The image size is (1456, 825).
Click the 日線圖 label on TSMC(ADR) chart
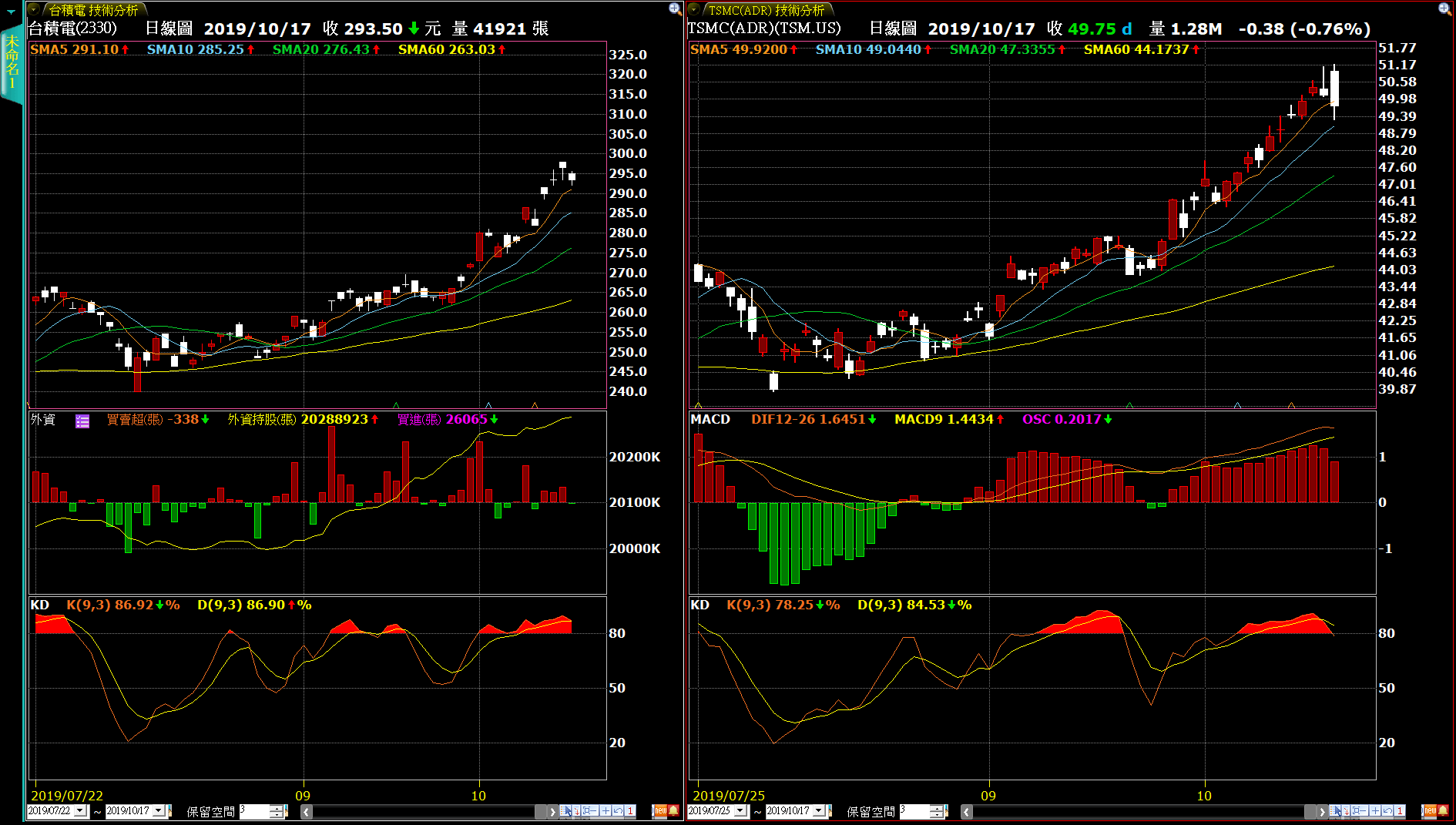click(x=893, y=29)
